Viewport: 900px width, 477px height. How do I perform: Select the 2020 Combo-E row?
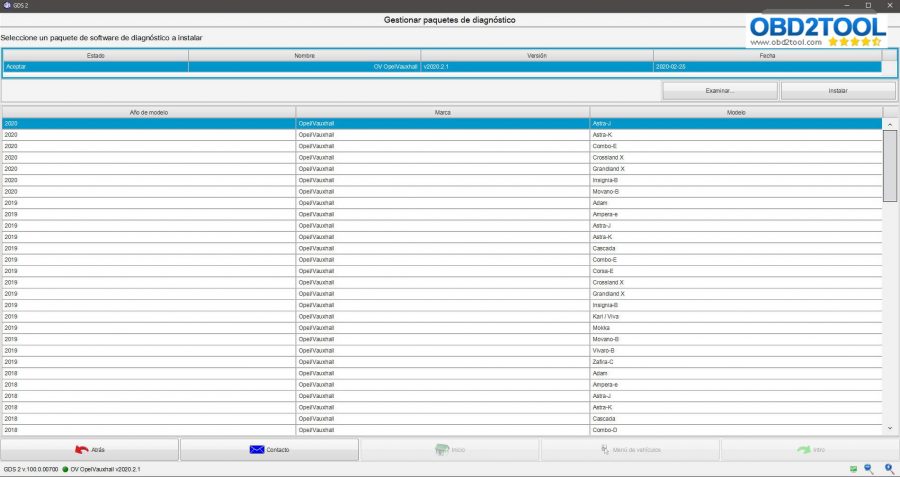click(x=442, y=146)
